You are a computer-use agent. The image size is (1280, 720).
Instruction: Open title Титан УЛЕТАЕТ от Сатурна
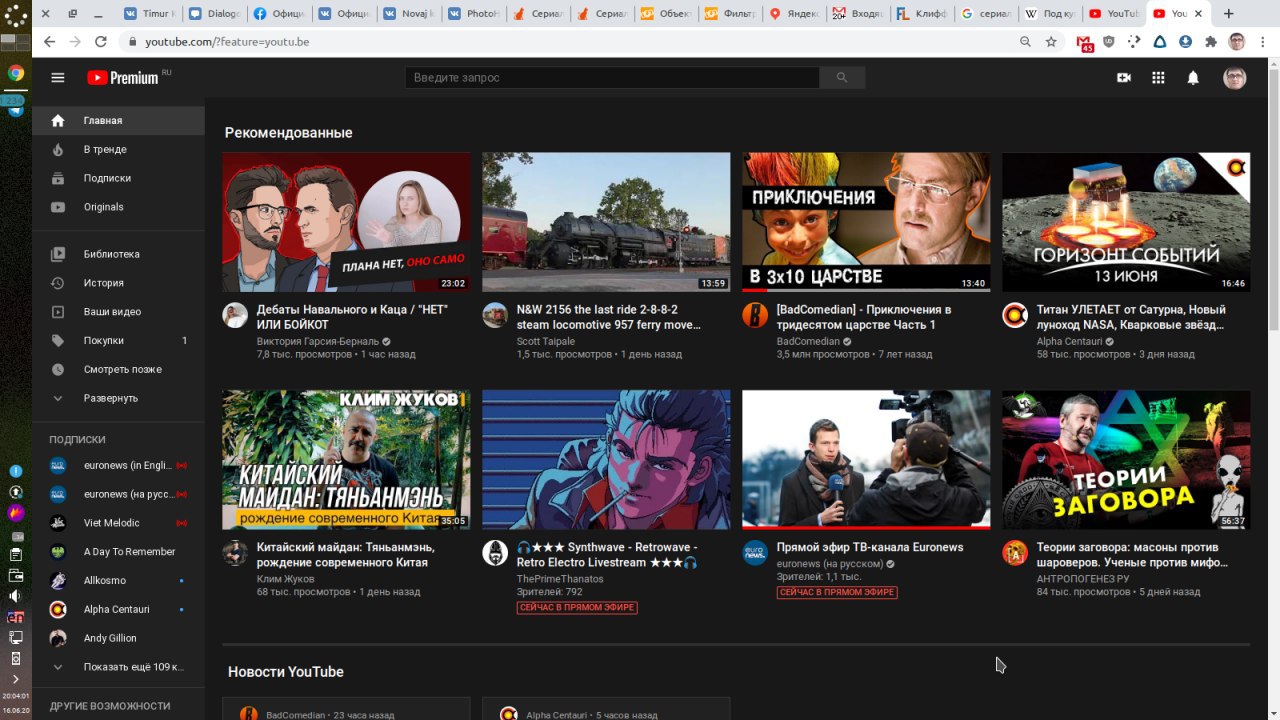(x=1131, y=317)
